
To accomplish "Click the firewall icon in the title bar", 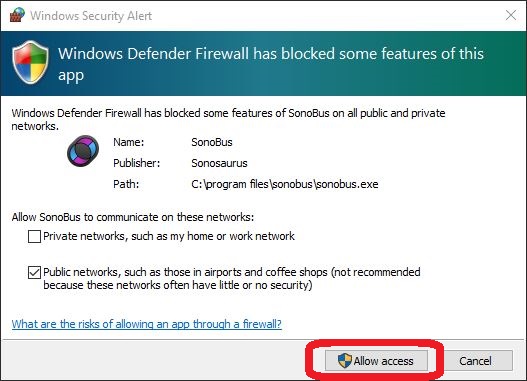I will tap(17, 15).
